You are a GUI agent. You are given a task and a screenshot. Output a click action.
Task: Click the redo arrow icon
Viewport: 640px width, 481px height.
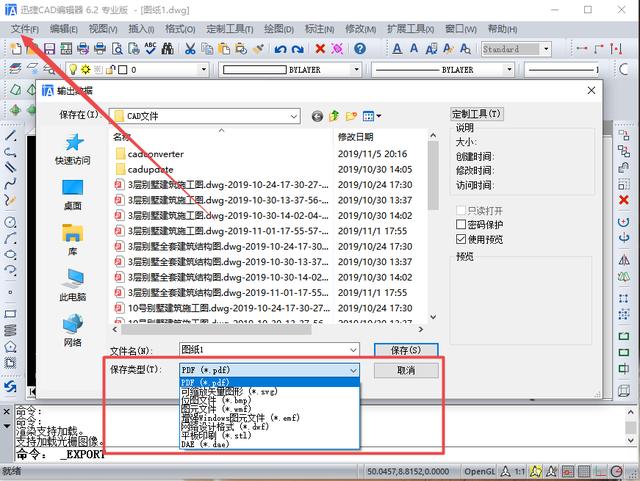298,49
